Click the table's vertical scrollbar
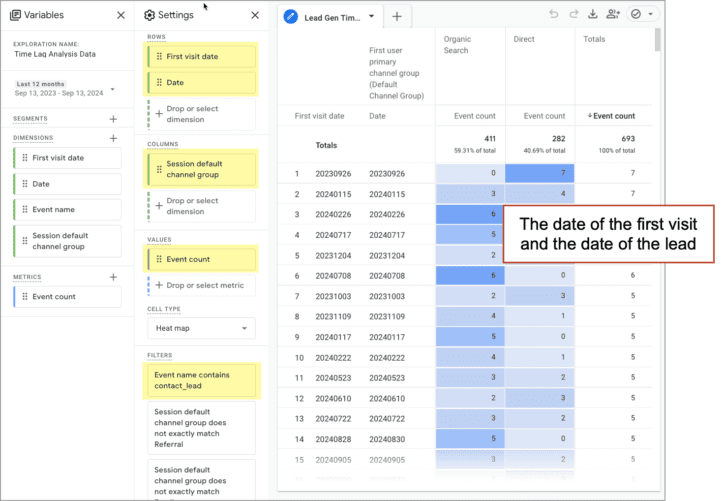This screenshot has width=725, height=501. pyautogui.click(x=657, y=40)
